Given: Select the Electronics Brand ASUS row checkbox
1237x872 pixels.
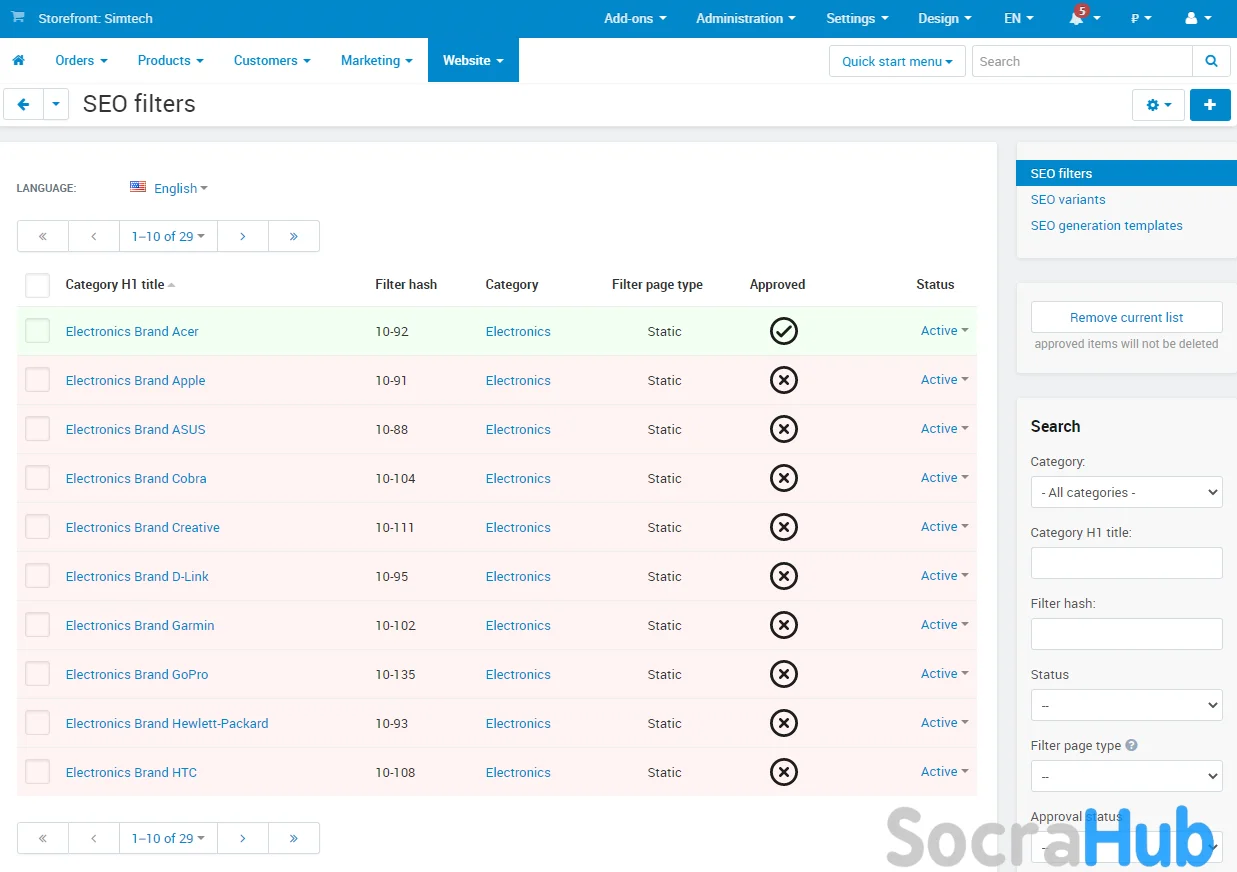Looking at the screenshot, I should pos(37,429).
